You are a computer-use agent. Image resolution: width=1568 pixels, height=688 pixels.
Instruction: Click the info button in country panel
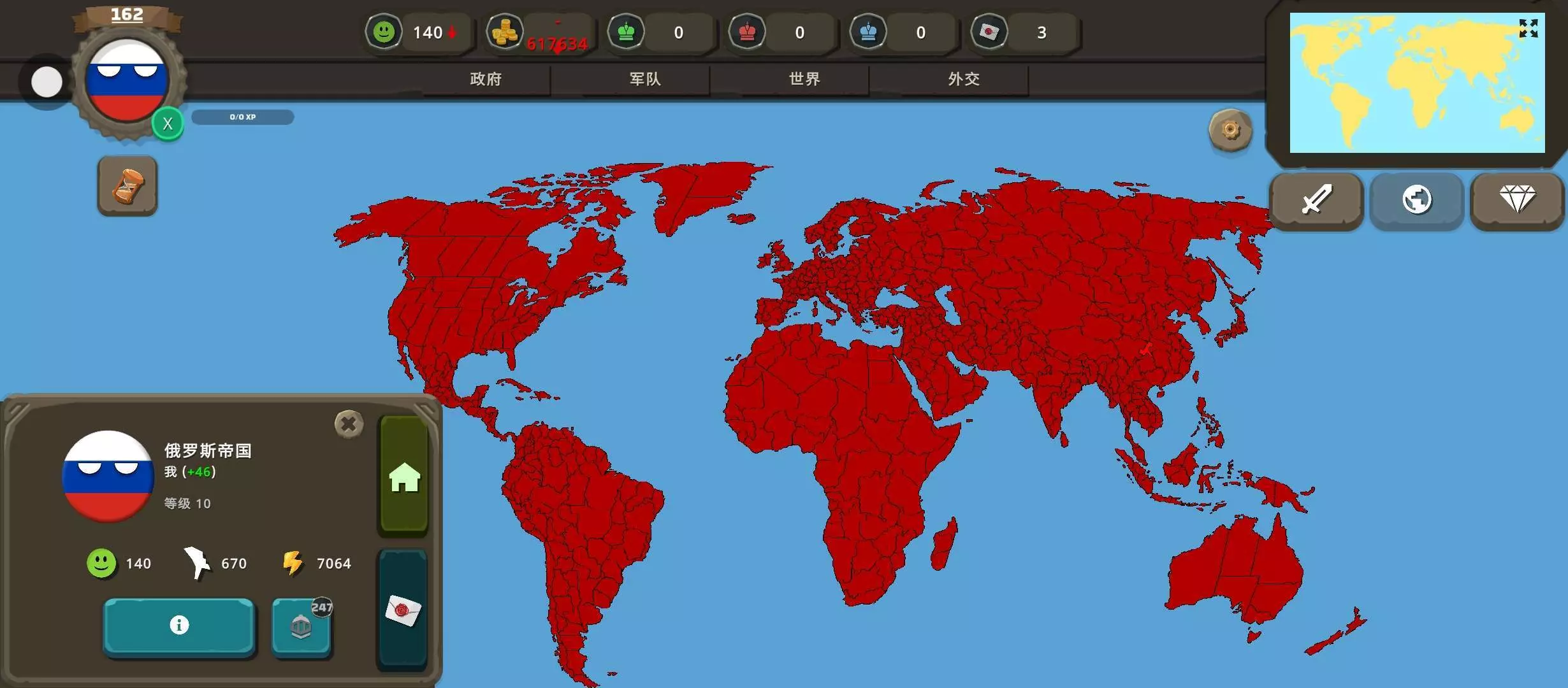click(x=179, y=626)
